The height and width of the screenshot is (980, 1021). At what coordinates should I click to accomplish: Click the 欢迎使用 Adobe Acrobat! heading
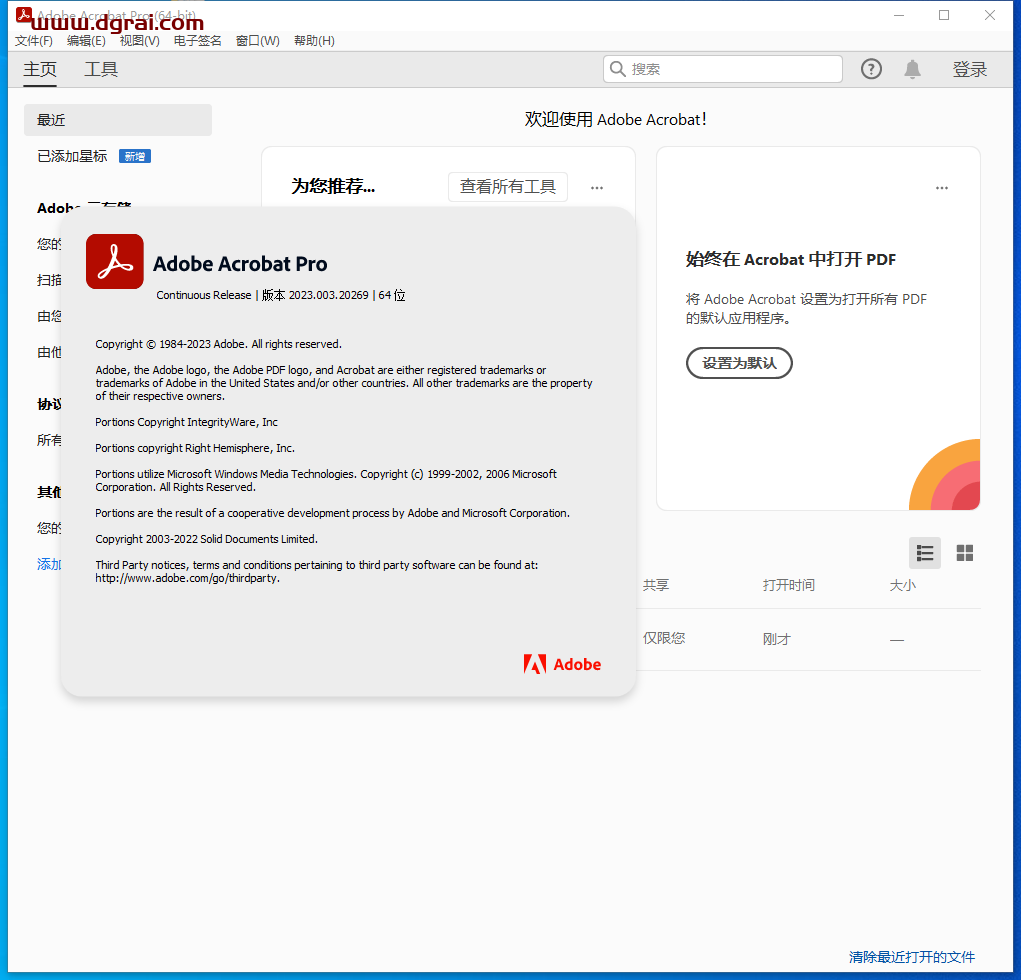pos(615,119)
